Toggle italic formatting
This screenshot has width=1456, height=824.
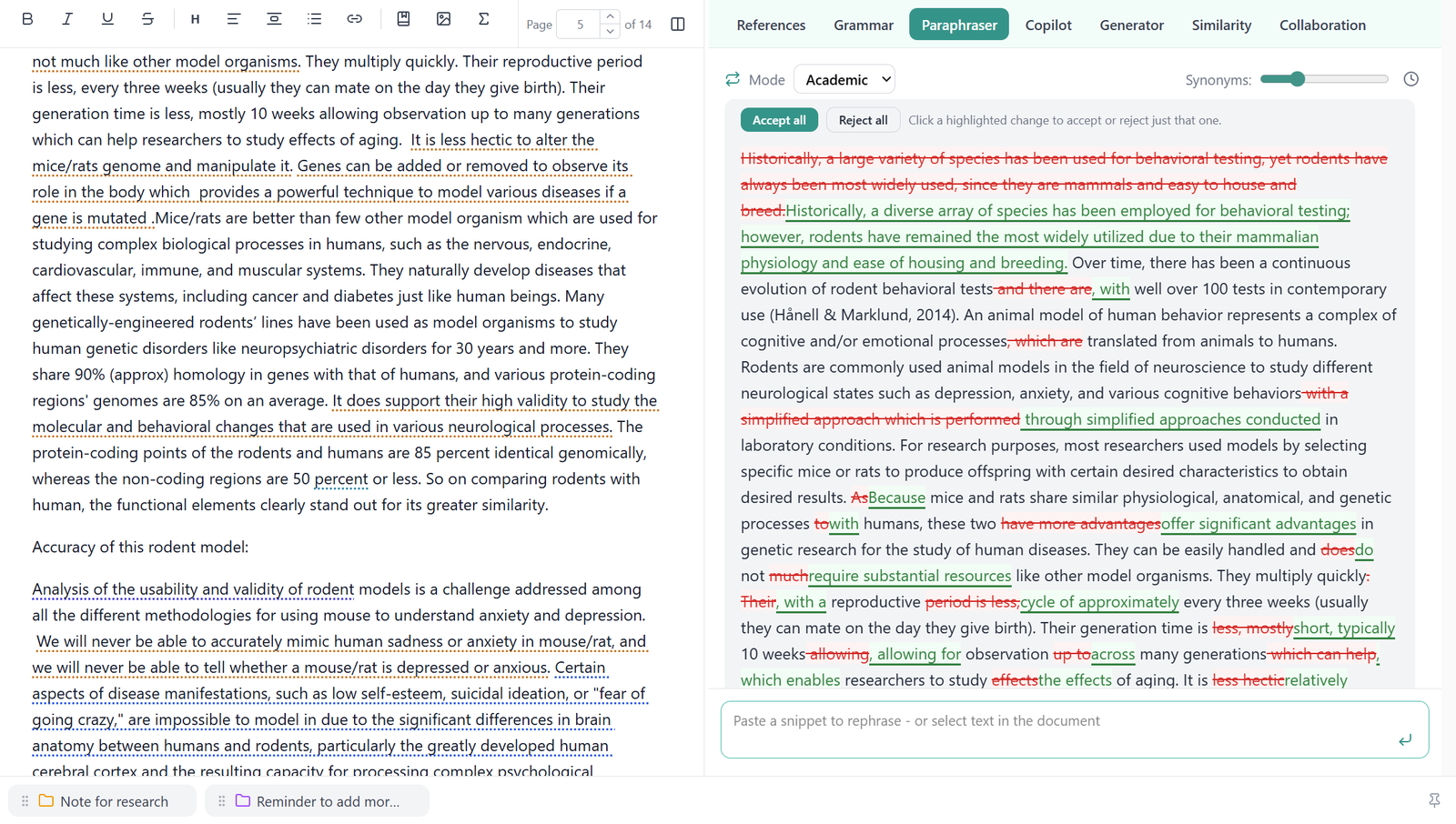coord(67,19)
